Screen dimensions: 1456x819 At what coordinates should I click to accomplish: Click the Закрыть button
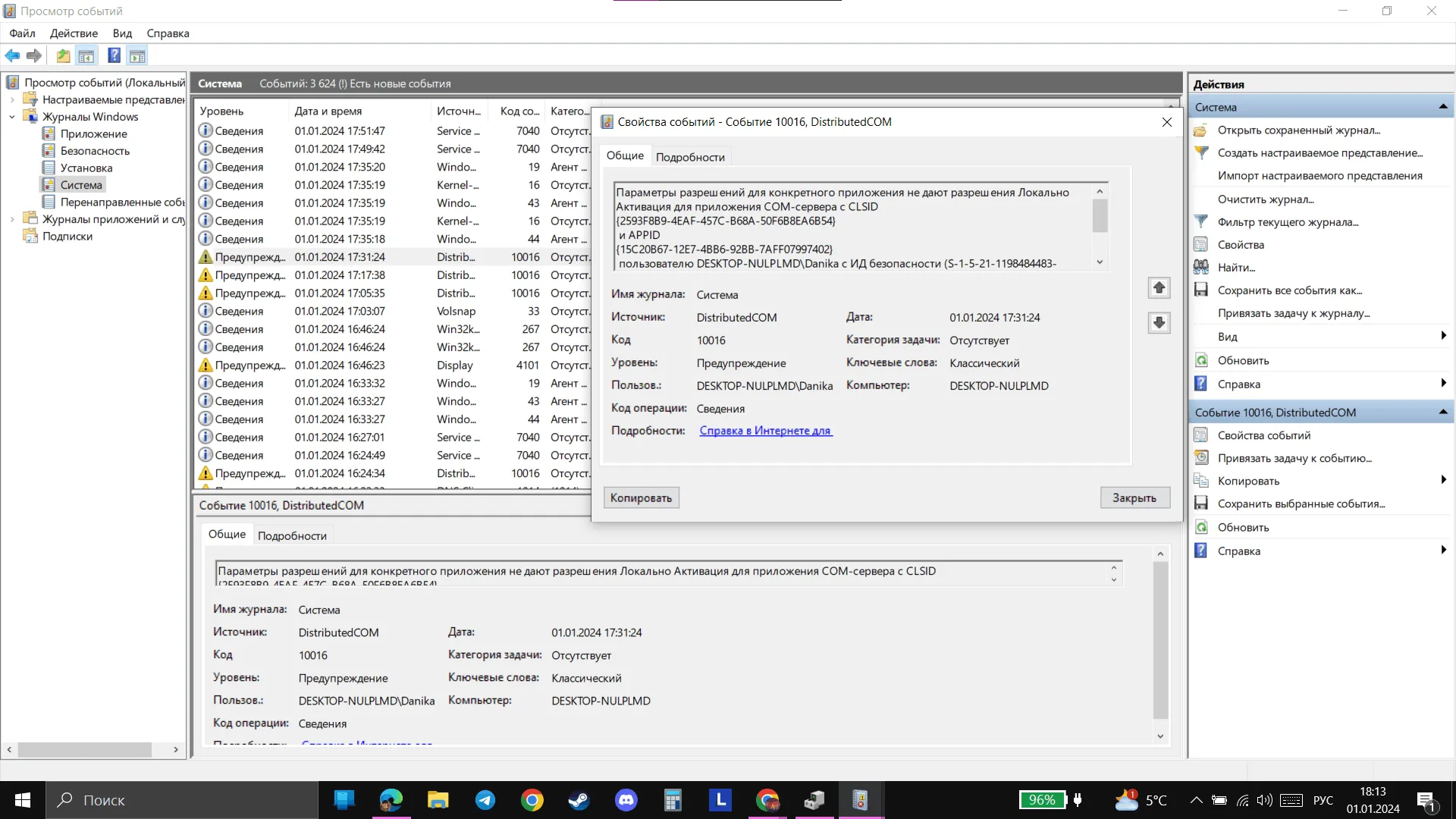click(1134, 497)
